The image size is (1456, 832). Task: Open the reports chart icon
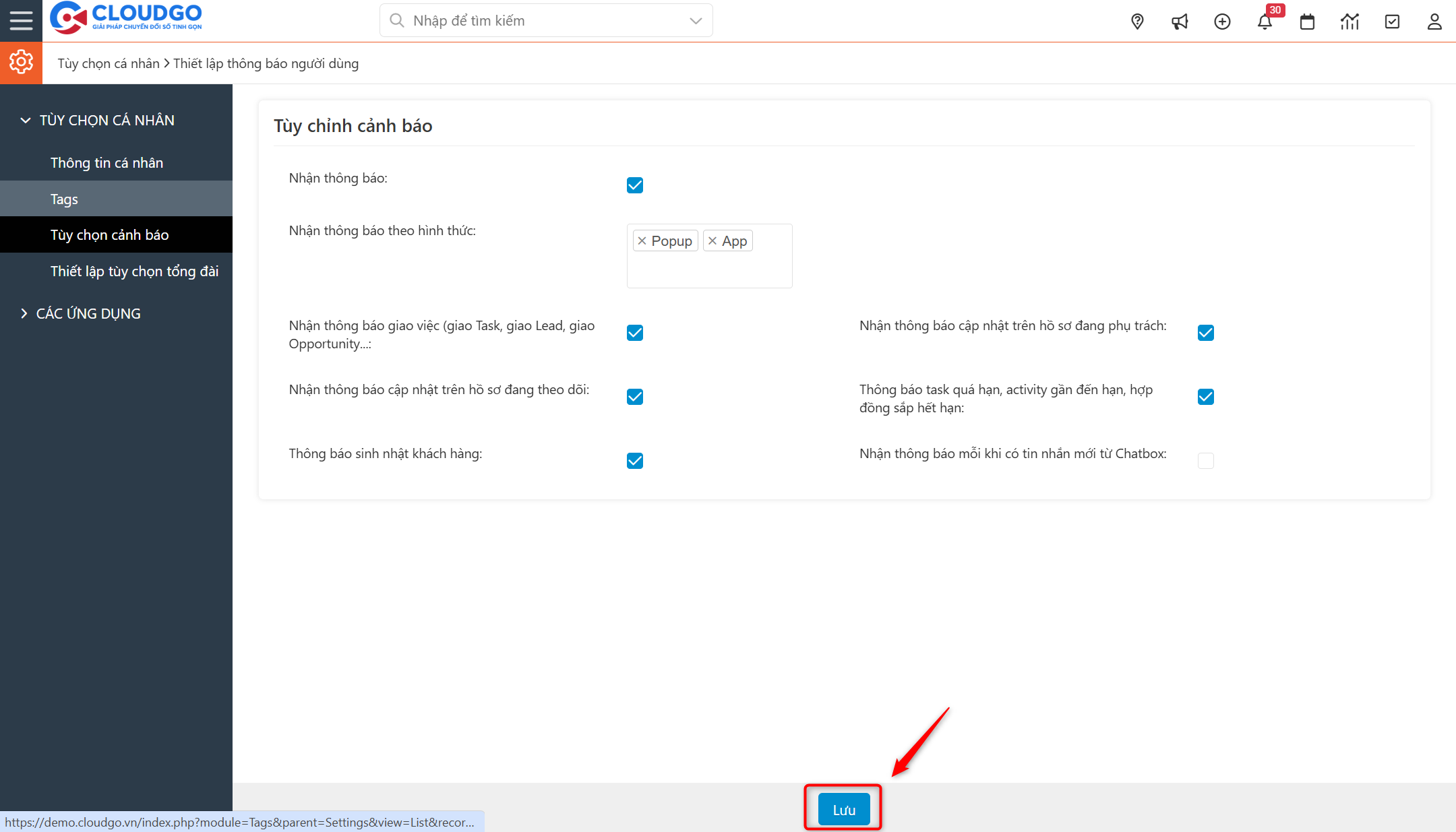(1350, 21)
